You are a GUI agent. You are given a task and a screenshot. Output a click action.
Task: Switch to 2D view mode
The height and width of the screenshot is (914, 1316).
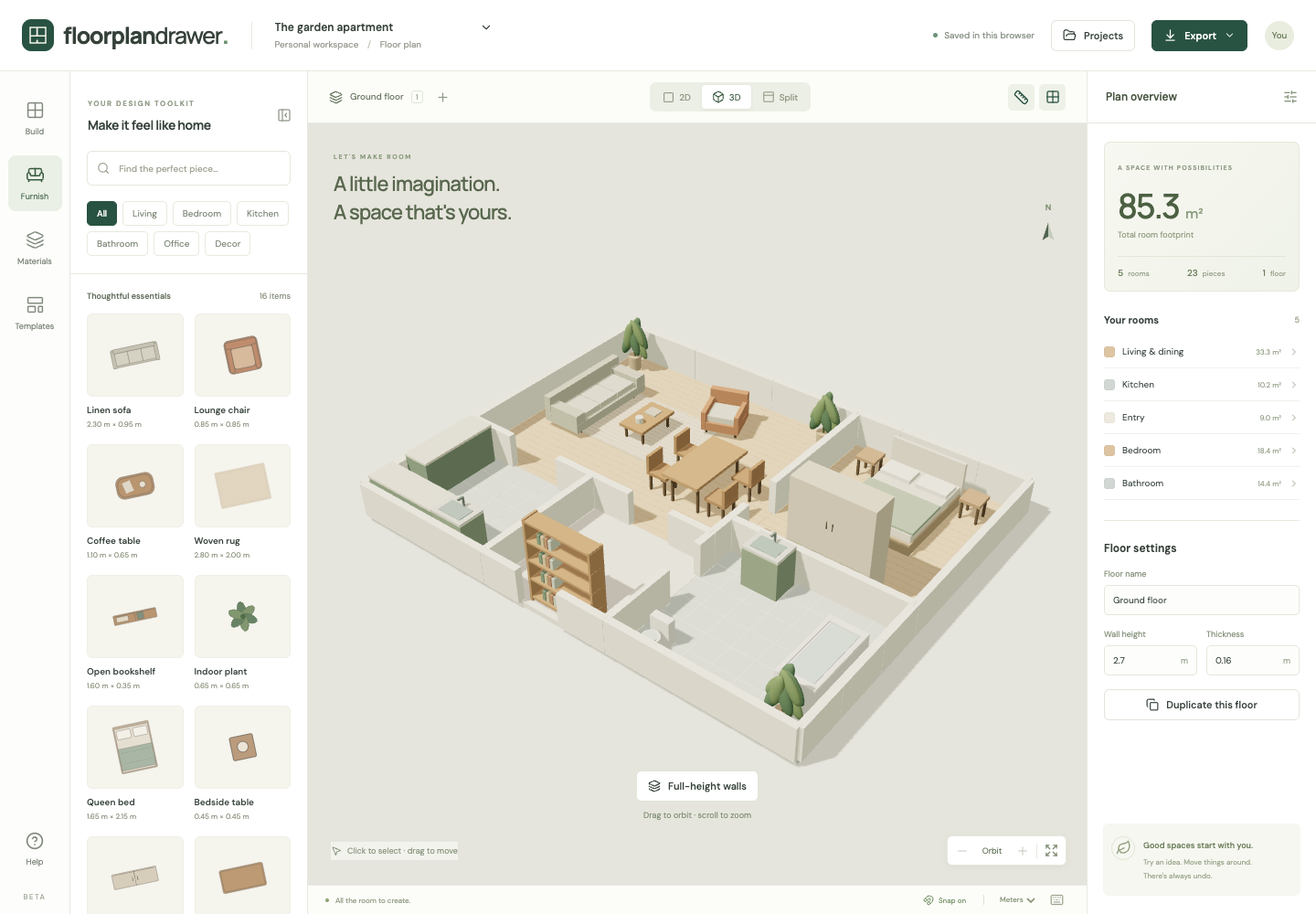point(677,97)
